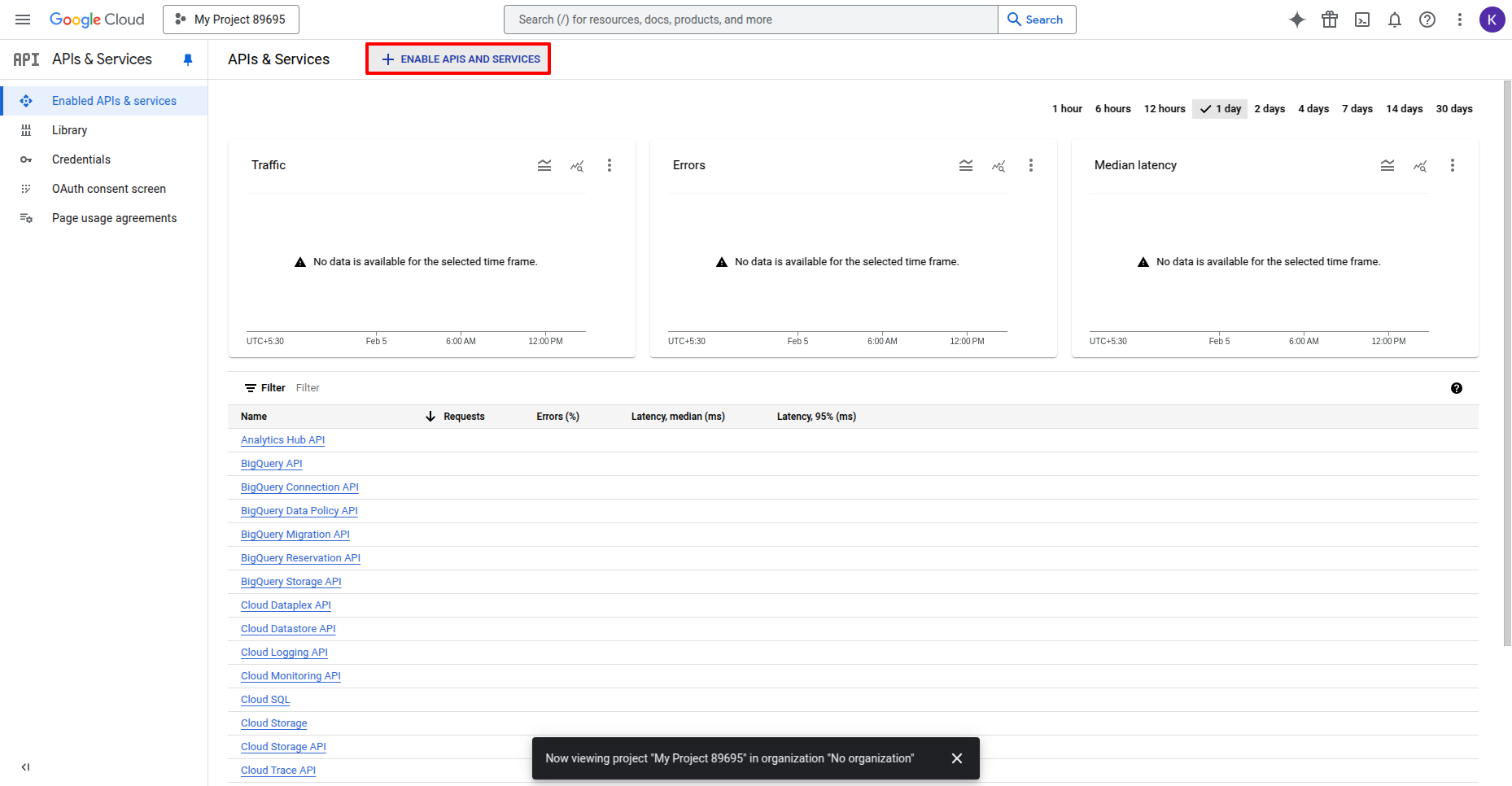The width and height of the screenshot is (1512, 786).
Task: Select the 6 hours time range
Action: pos(1112,109)
